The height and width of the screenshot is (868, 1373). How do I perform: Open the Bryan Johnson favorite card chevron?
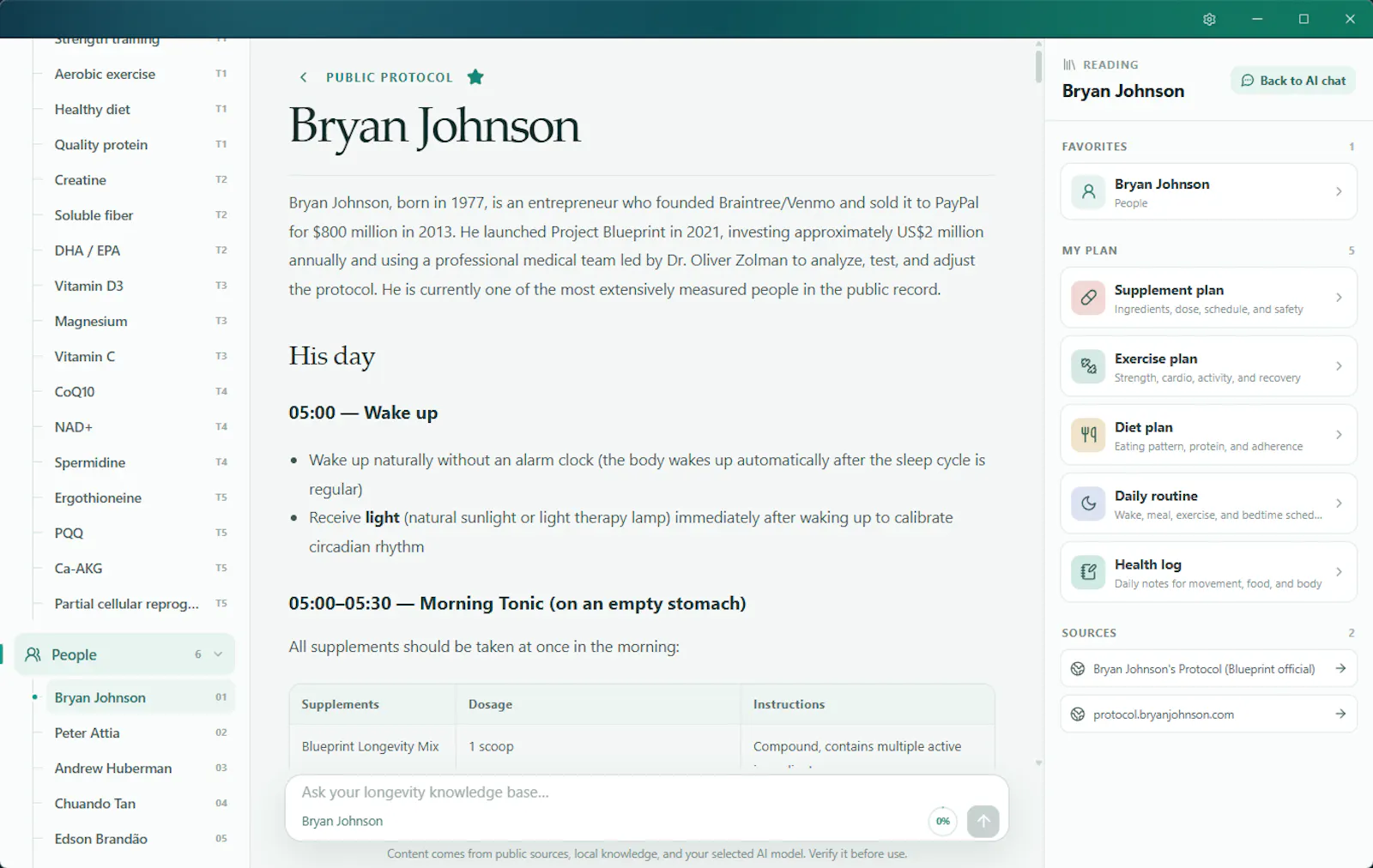(x=1339, y=192)
